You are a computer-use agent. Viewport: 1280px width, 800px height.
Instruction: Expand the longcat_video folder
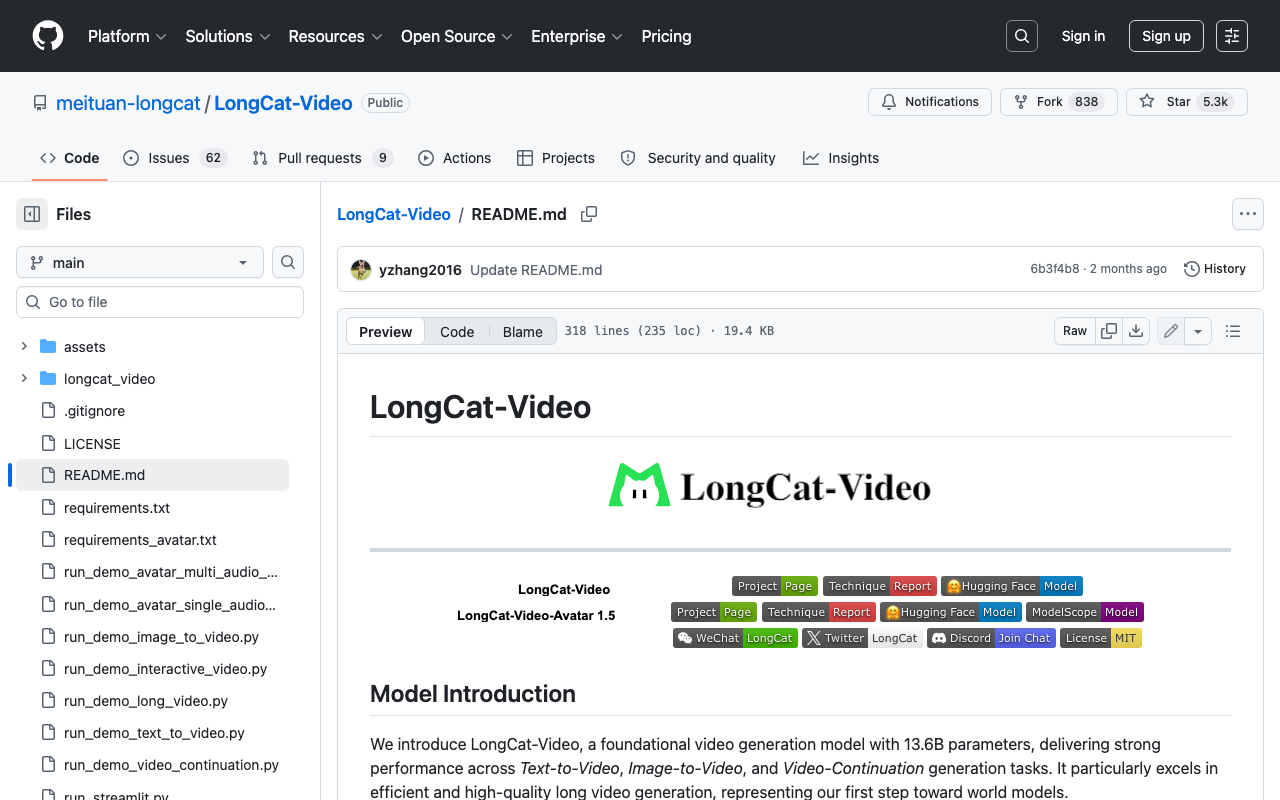[x=24, y=378]
